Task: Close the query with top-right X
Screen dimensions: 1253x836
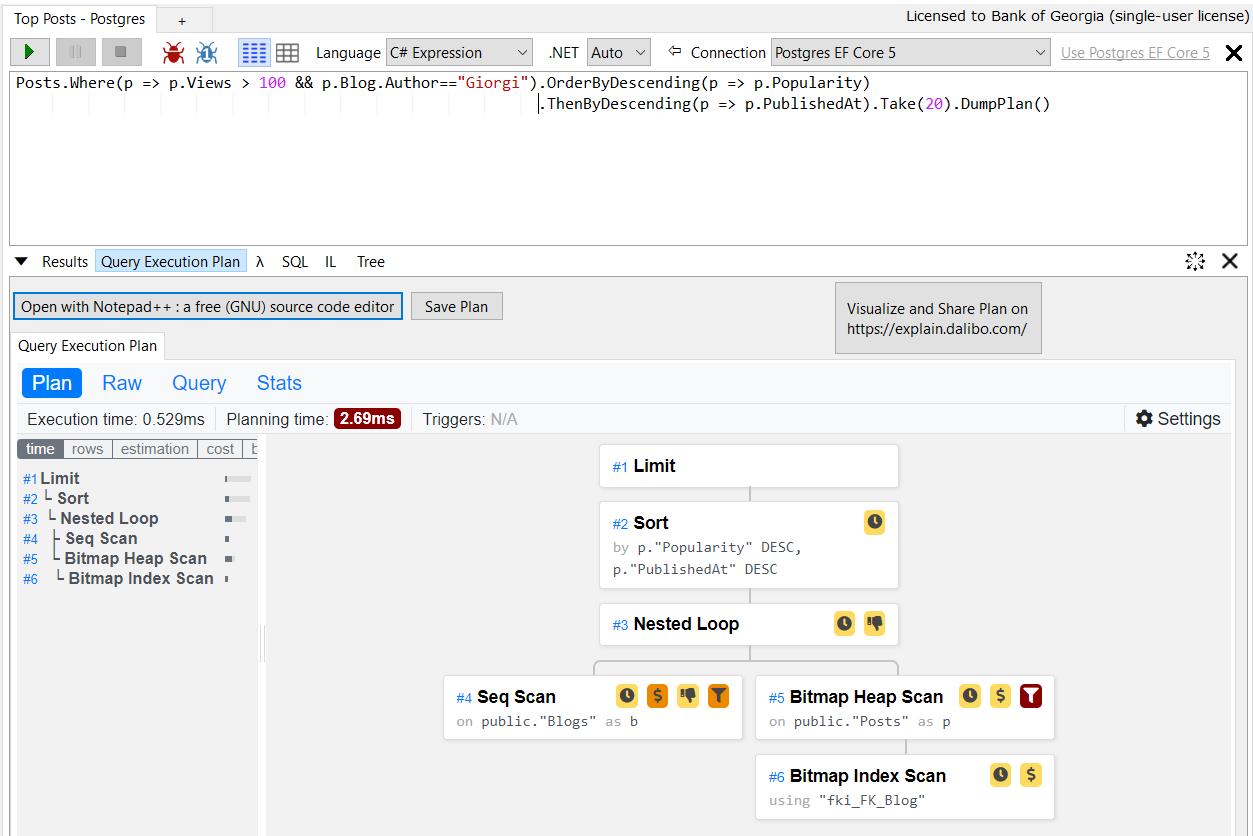Action: coord(1234,53)
